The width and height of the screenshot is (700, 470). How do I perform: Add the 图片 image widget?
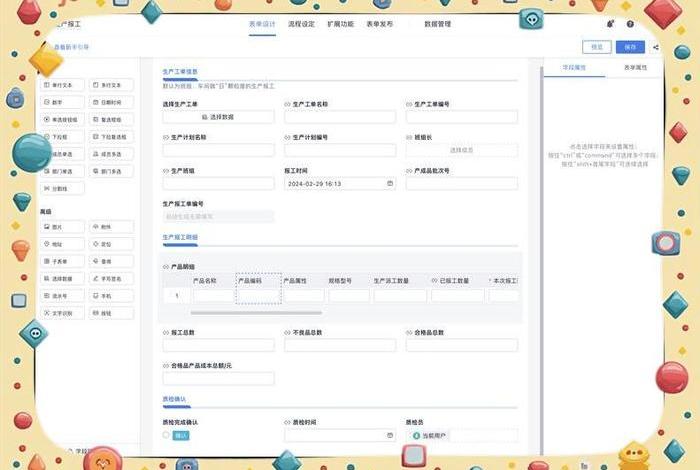62,227
